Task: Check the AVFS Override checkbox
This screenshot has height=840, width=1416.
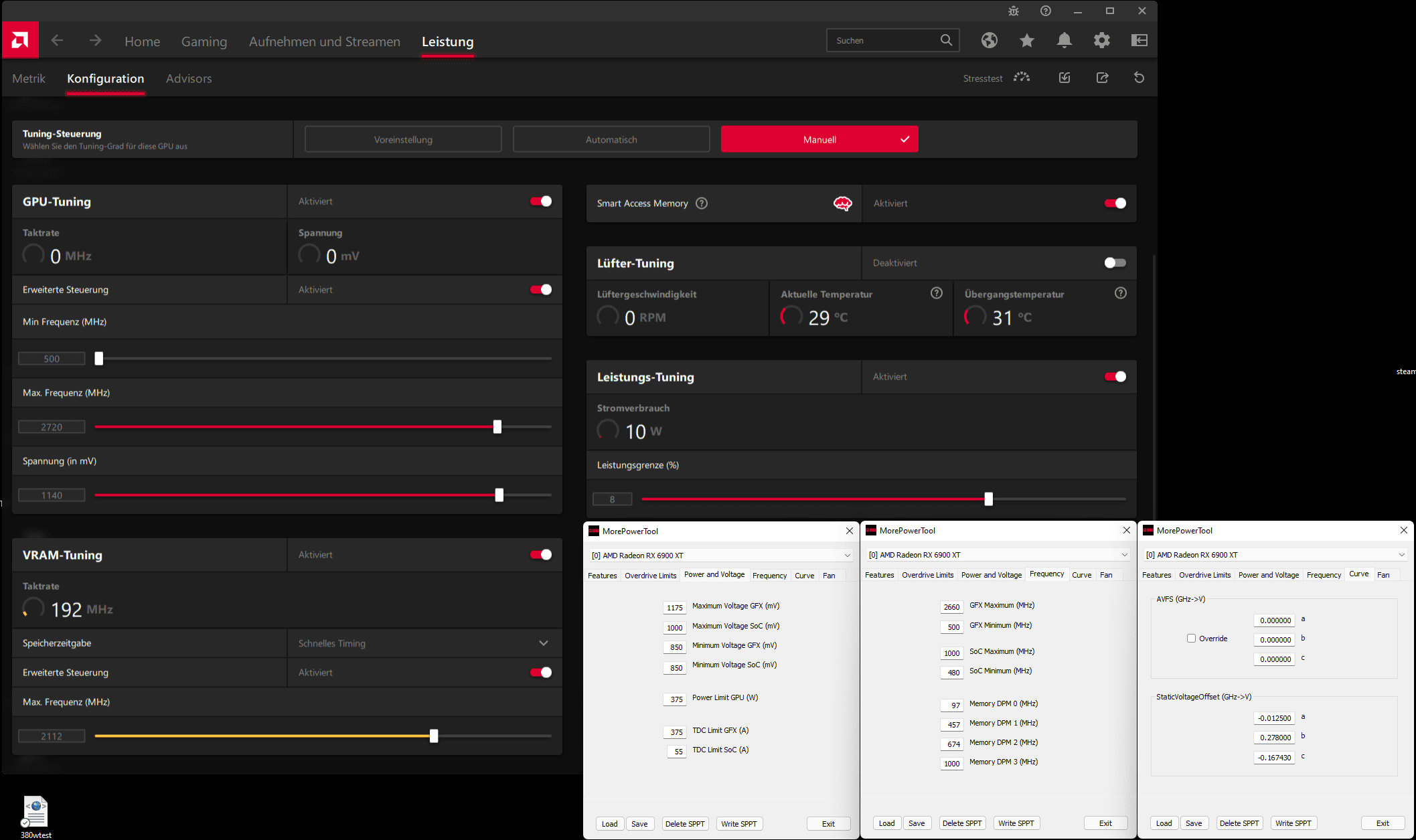Action: pos(1191,639)
